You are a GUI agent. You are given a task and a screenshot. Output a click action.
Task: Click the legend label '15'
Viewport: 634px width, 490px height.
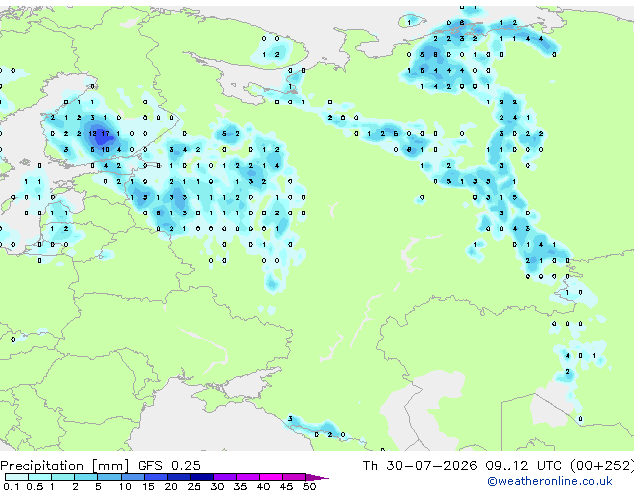point(148,486)
